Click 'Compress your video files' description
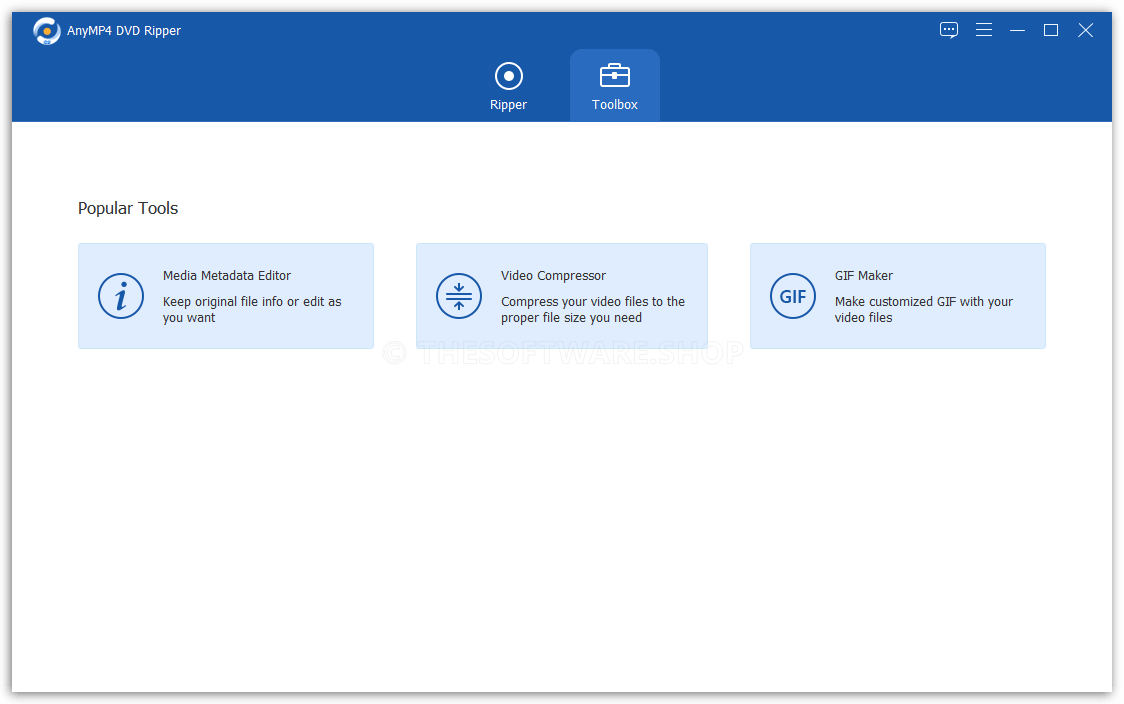The width and height of the screenshot is (1124, 704). pyautogui.click(x=593, y=310)
